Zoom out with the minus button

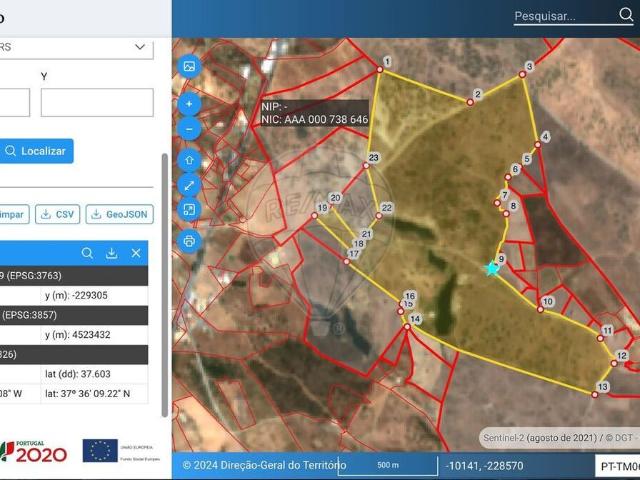pyautogui.click(x=189, y=129)
